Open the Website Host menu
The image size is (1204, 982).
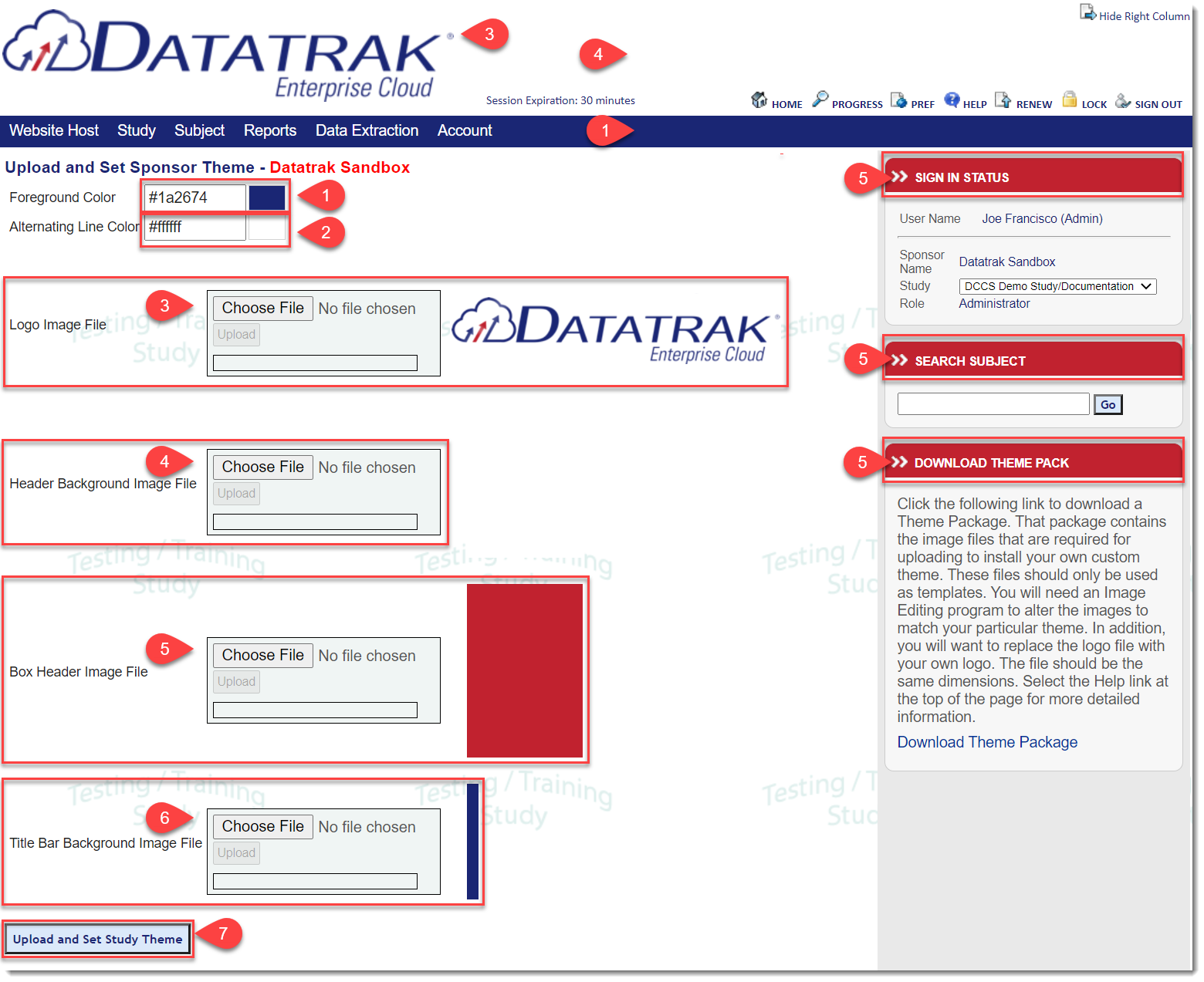54,130
